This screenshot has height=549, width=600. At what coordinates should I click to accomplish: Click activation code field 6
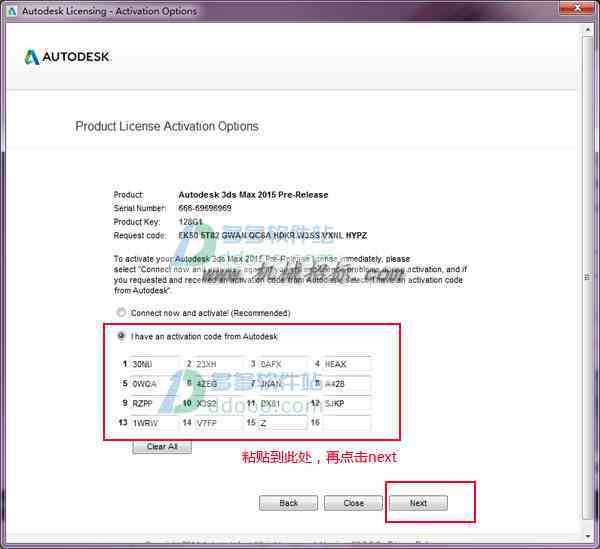(218, 384)
